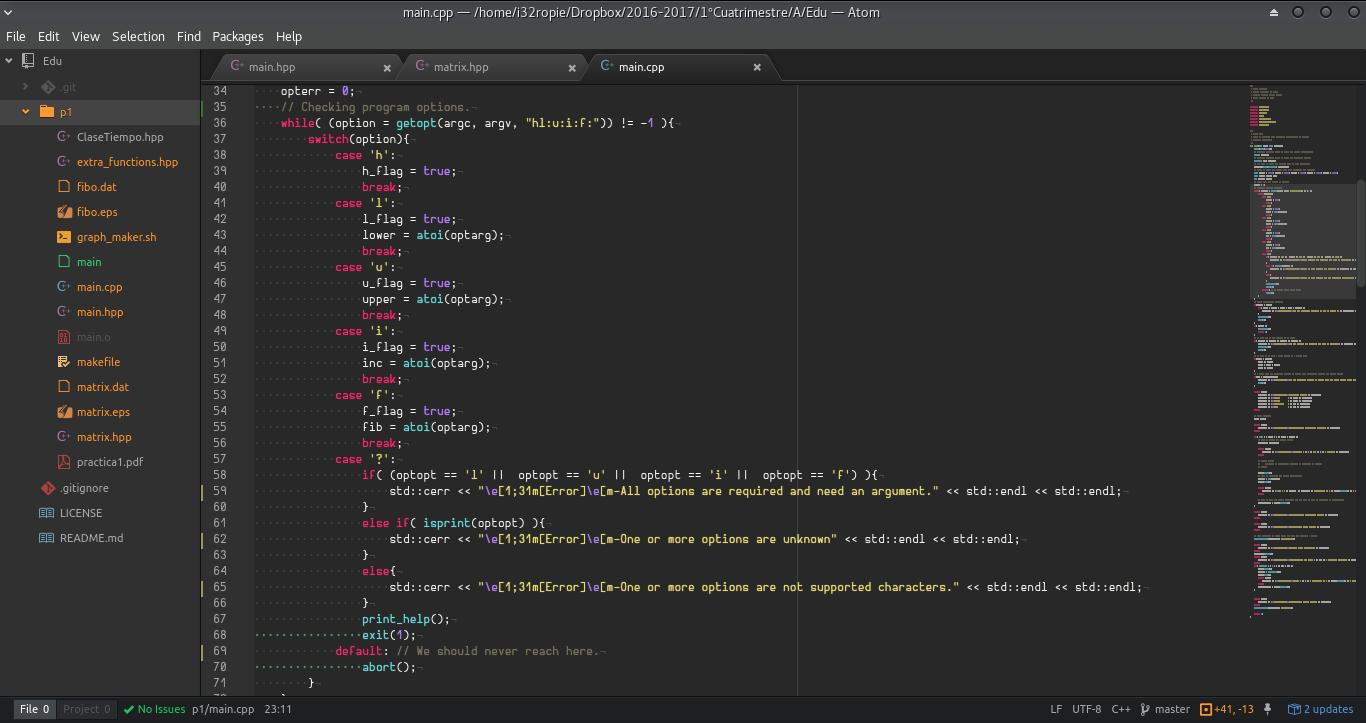Click the practica1.pdf PDF icon
Viewport: 1366px width, 723px height.
(x=64, y=462)
